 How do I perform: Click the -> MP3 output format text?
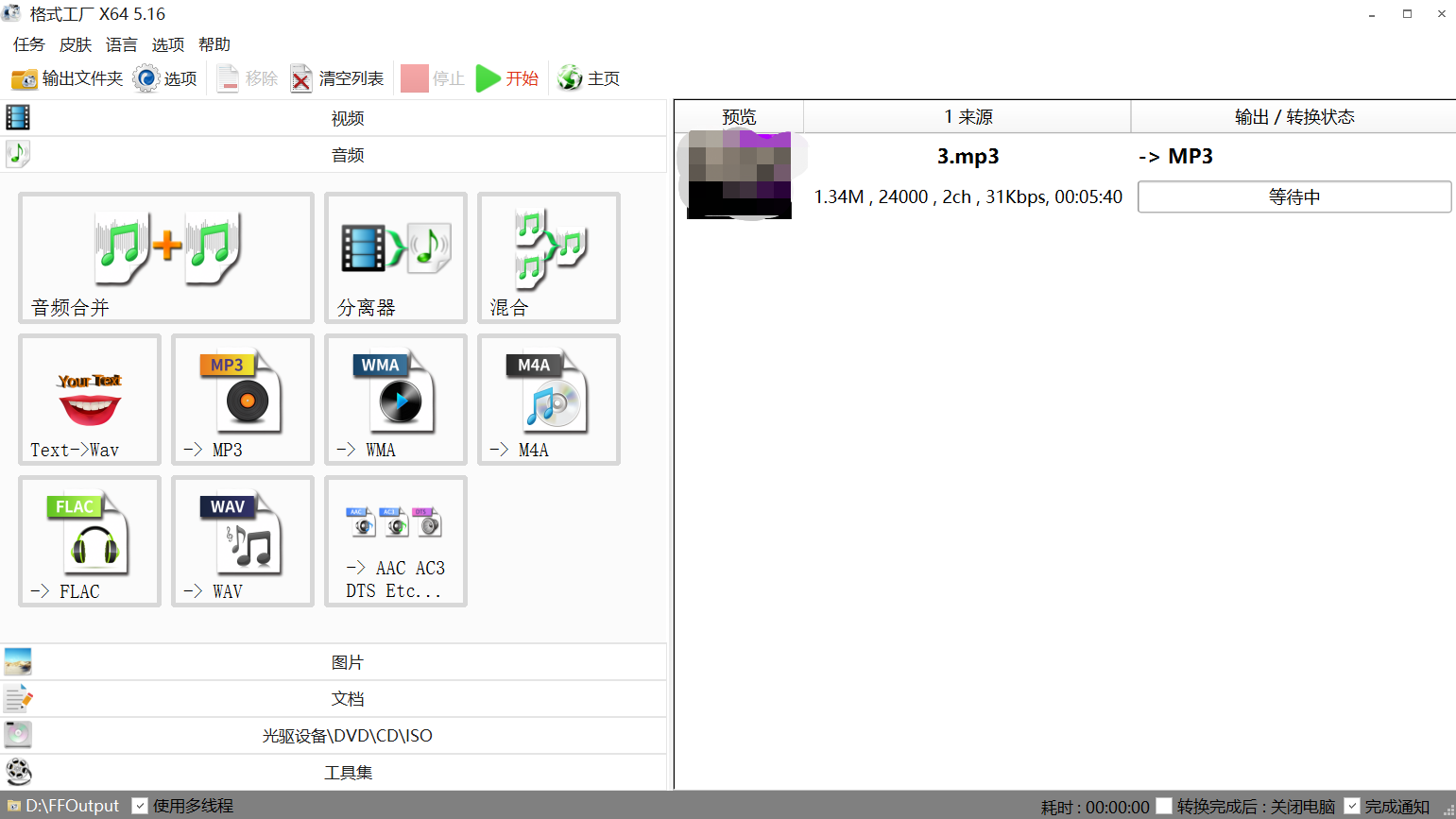pos(1175,156)
